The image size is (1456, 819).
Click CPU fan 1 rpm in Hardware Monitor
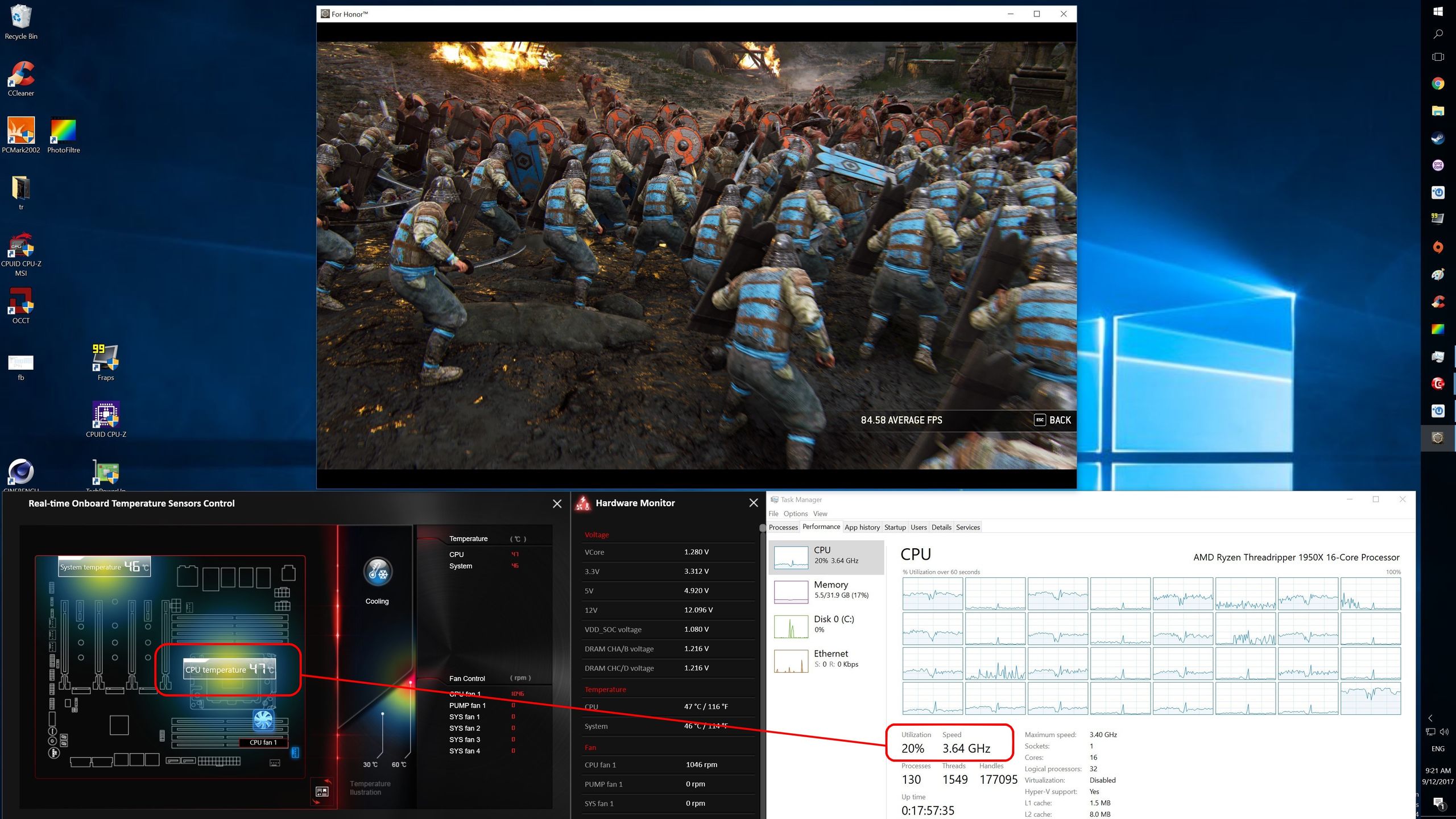pos(701,764)
